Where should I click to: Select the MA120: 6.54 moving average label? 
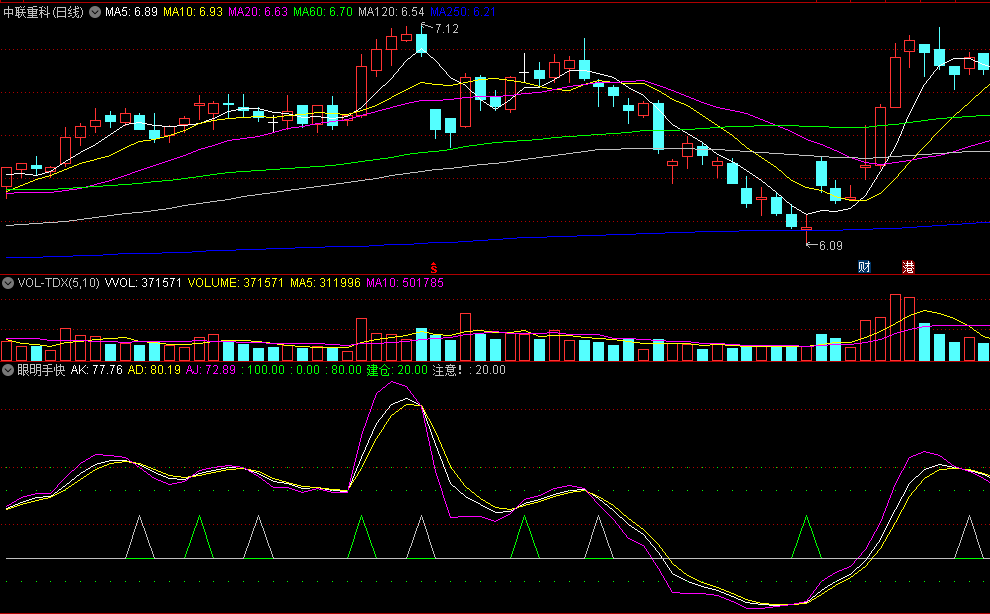coord(391,12)
